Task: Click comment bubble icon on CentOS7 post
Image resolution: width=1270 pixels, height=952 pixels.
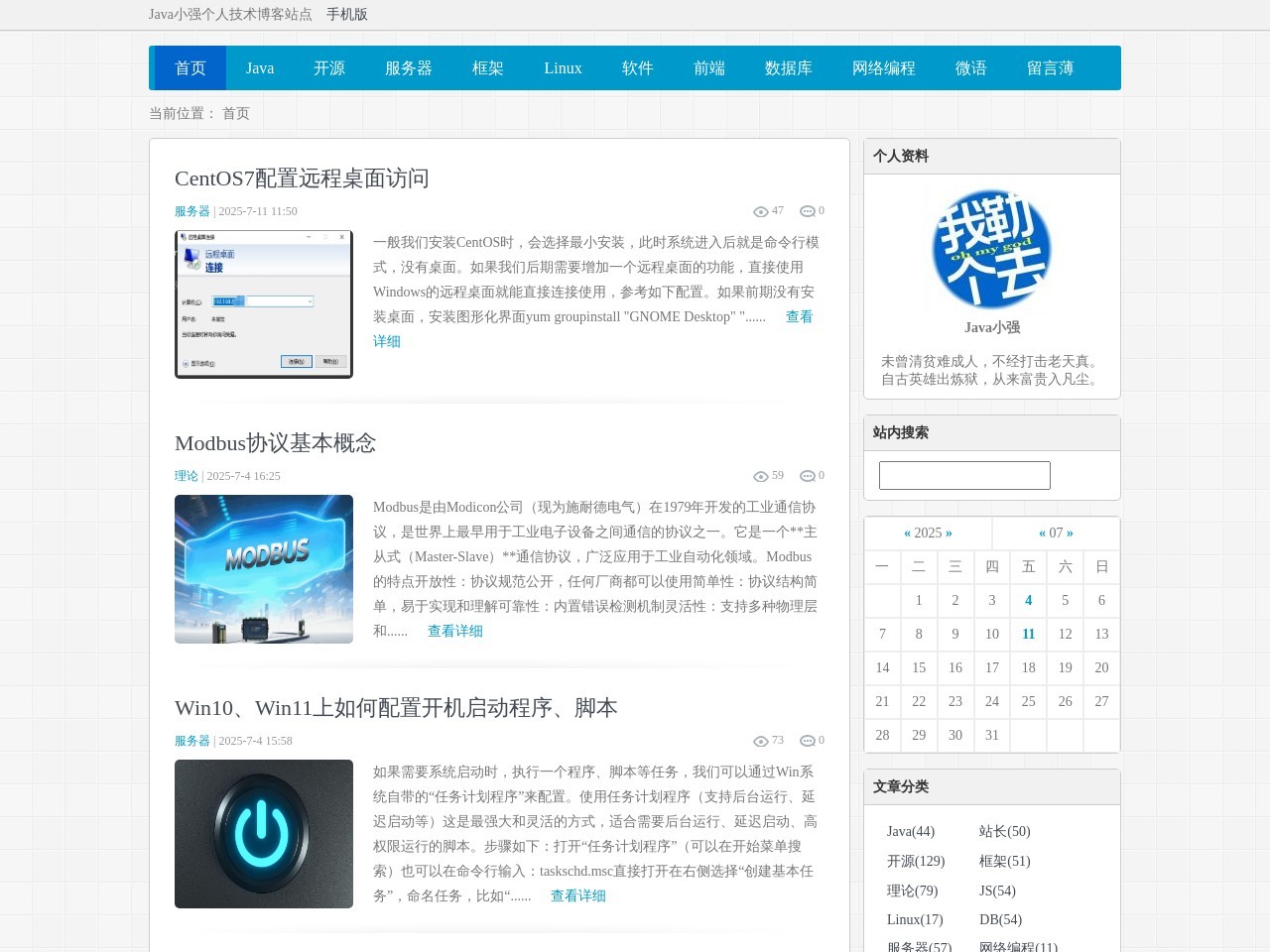Action: 808,211
